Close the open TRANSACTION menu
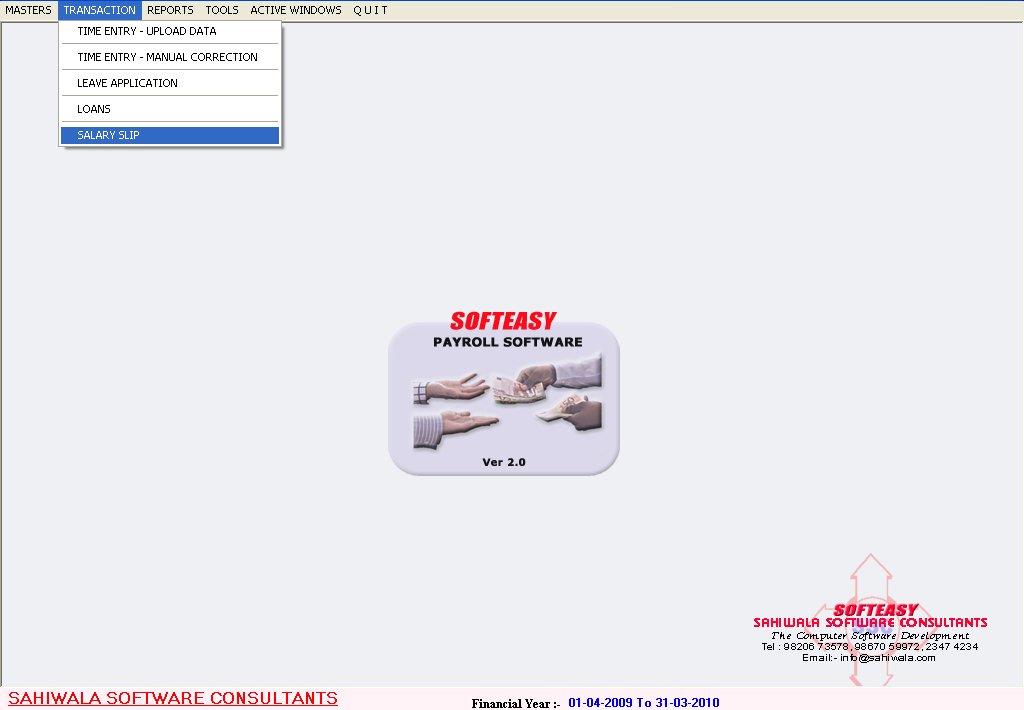The image size is (1024, 710). pyautogui.click(x=99, y=10)
